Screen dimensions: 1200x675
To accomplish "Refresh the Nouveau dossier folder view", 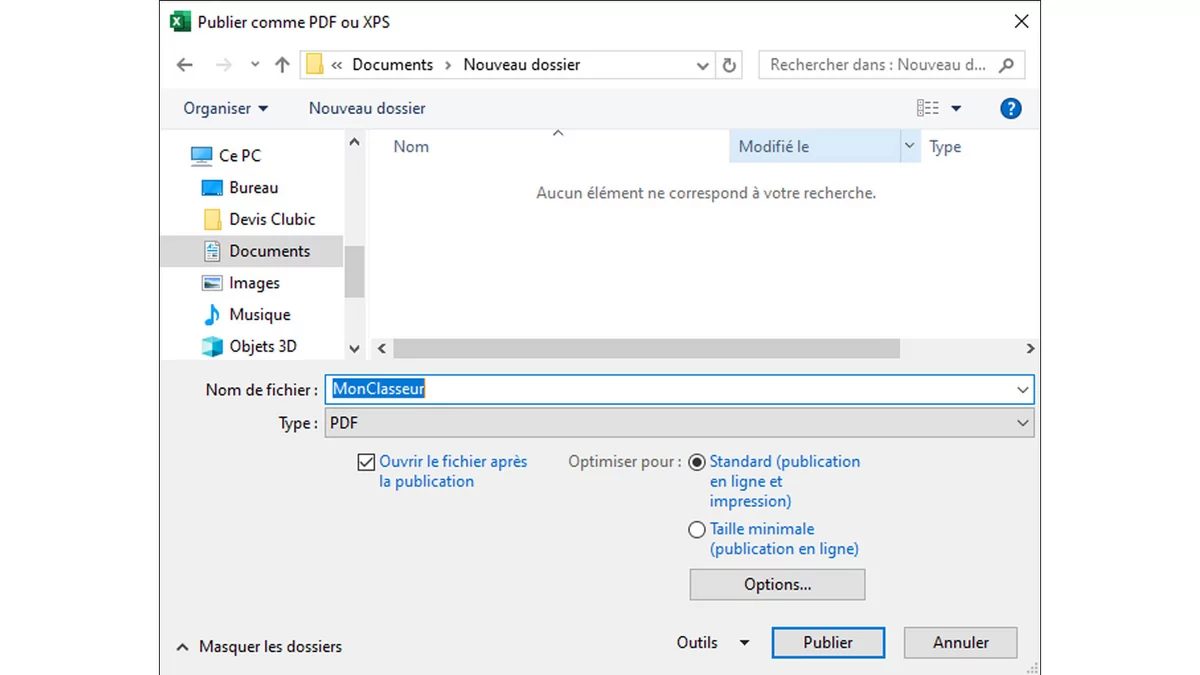I will tap(729, 65).
